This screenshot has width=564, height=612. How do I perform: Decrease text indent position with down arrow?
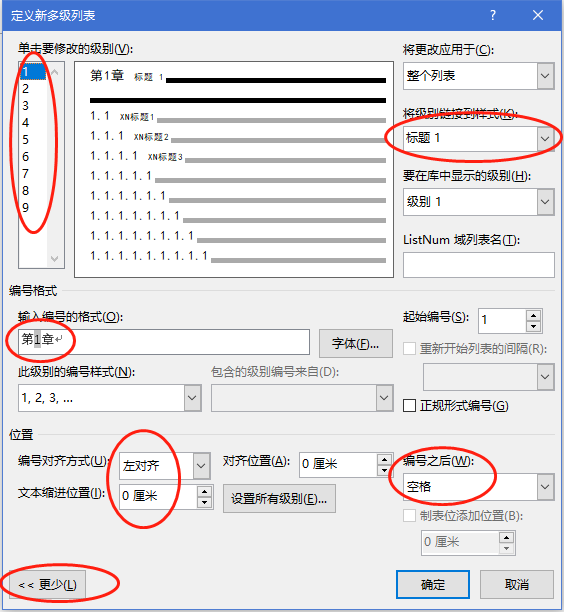[205, 502]
